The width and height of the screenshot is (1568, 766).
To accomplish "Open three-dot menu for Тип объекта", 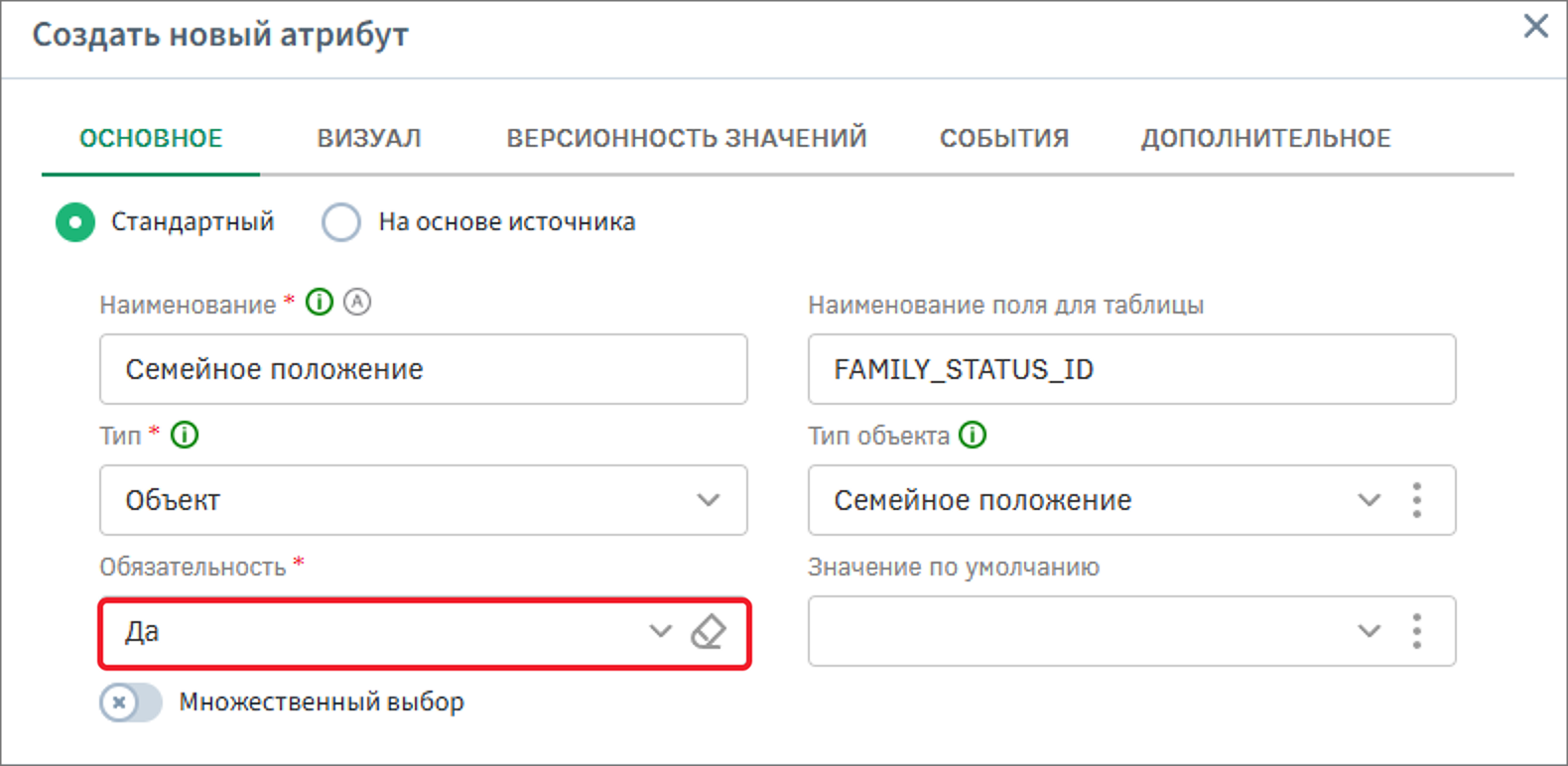I will (x=1416, y=500).
